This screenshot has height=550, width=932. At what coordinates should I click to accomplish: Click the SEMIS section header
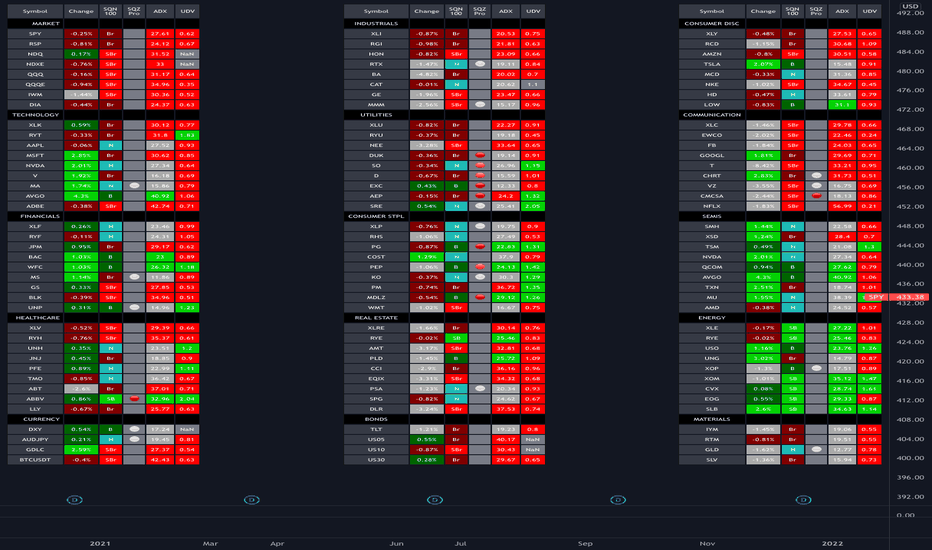[x=711, y=216]
